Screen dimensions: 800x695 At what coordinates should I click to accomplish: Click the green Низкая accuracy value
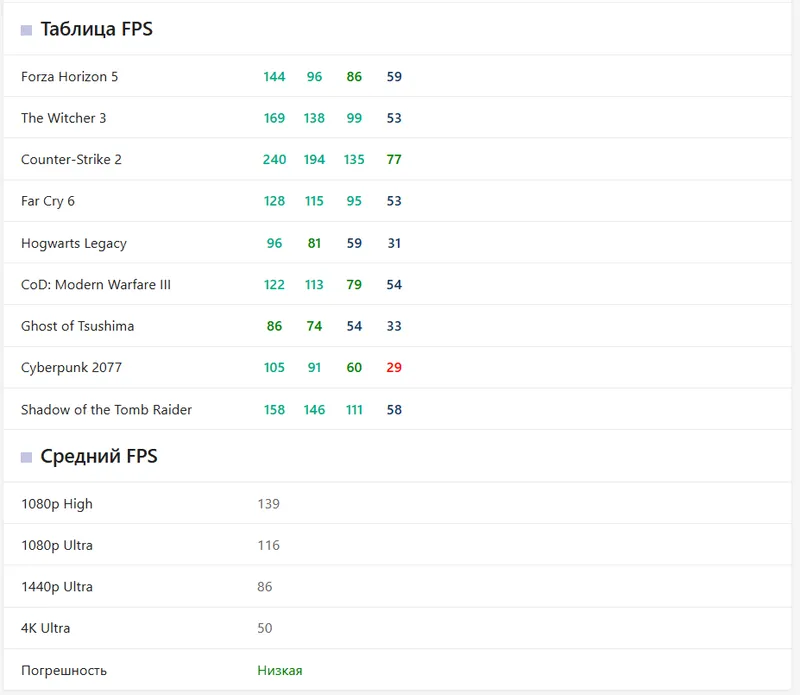(280, 671)
